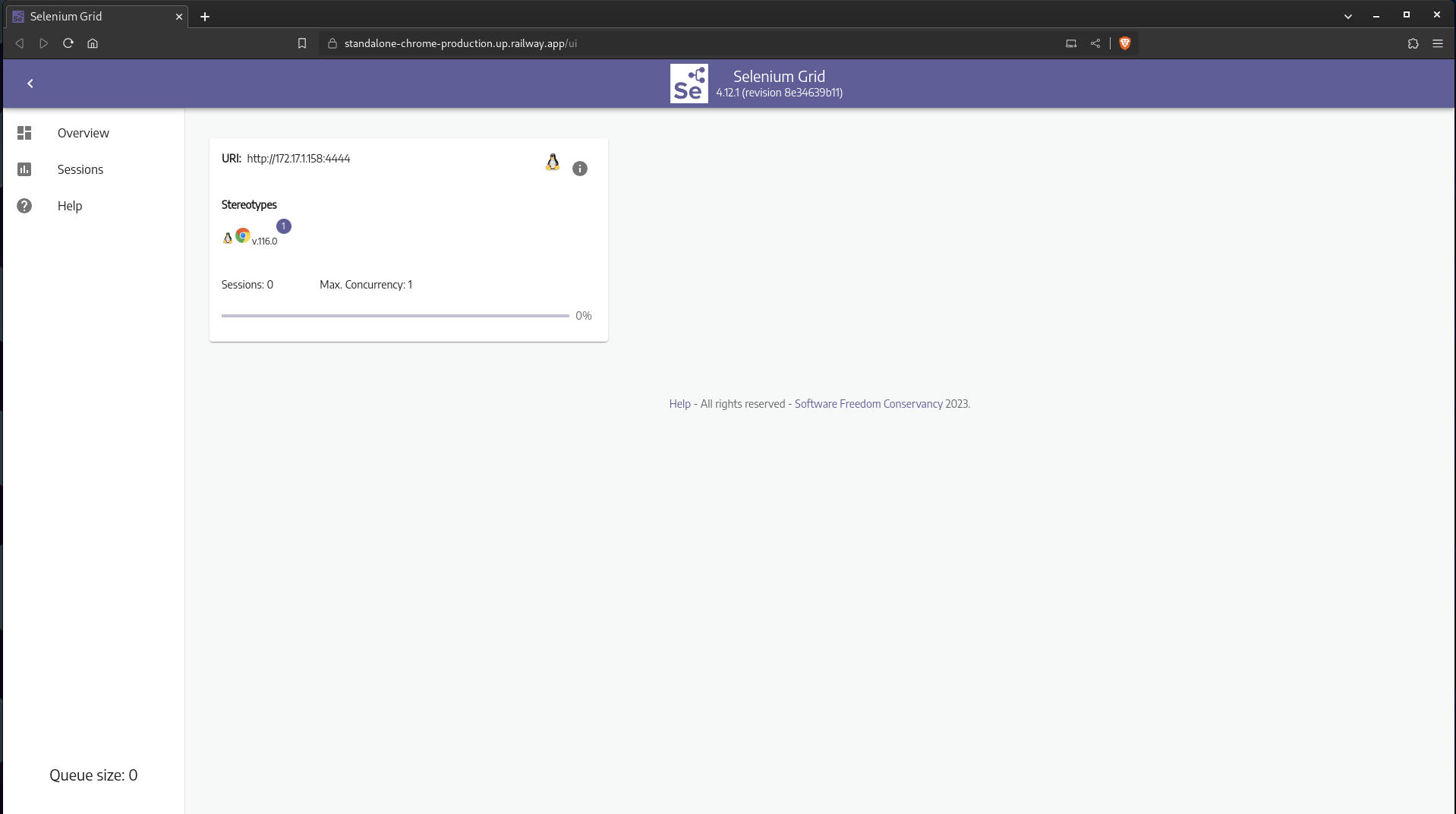Click the Linux penguin icon on the node card
Viewport: 1456px width, 814px height.
[x=552, y=162]
